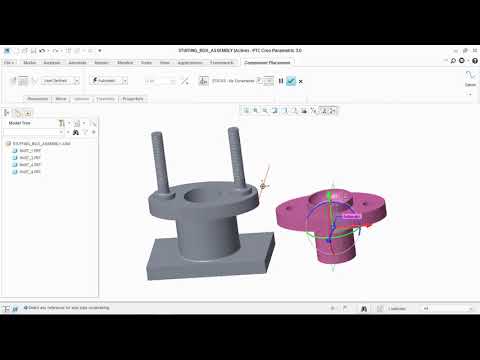Expand the quick access toolbar customize arrow
480x360 pixels.
(x=100, y=51)
